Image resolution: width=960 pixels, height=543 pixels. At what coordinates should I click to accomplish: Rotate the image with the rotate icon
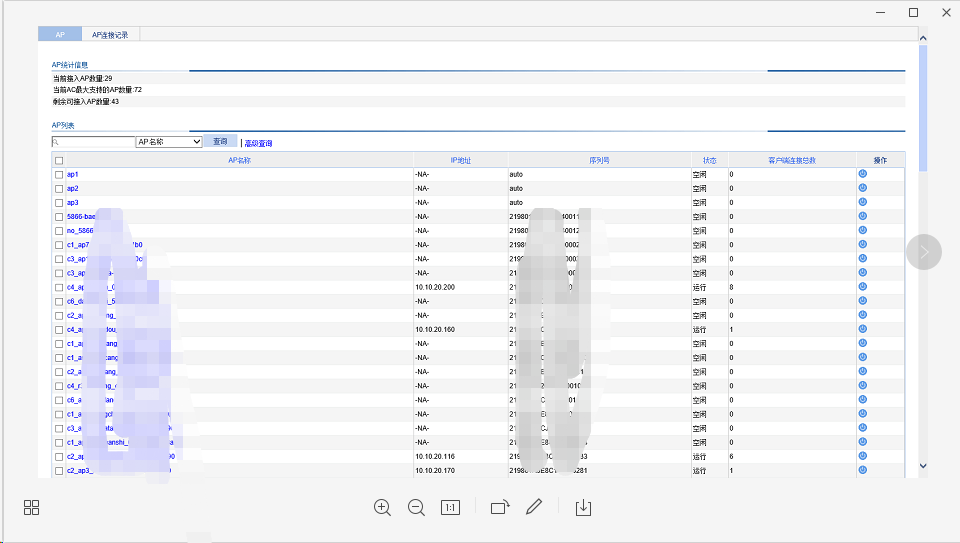pos(500,507)
